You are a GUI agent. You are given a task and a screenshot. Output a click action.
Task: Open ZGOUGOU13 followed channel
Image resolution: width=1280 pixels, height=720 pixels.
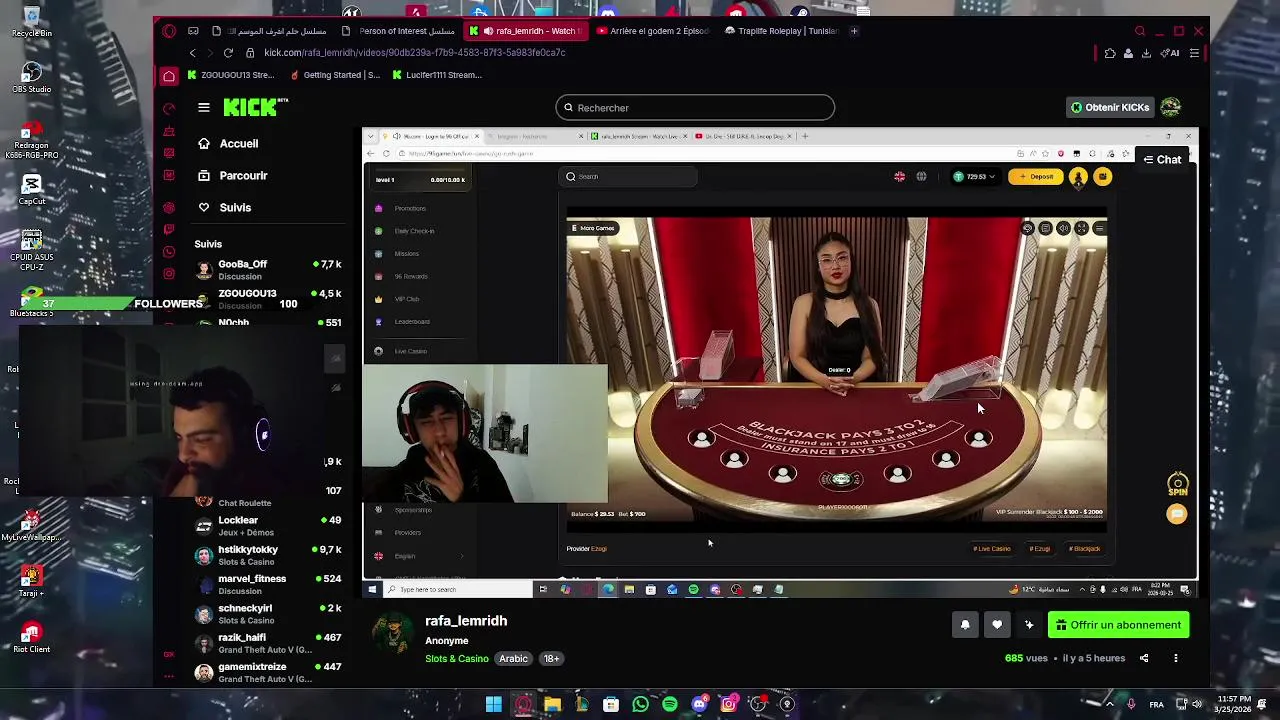click(x=269, y=298)
